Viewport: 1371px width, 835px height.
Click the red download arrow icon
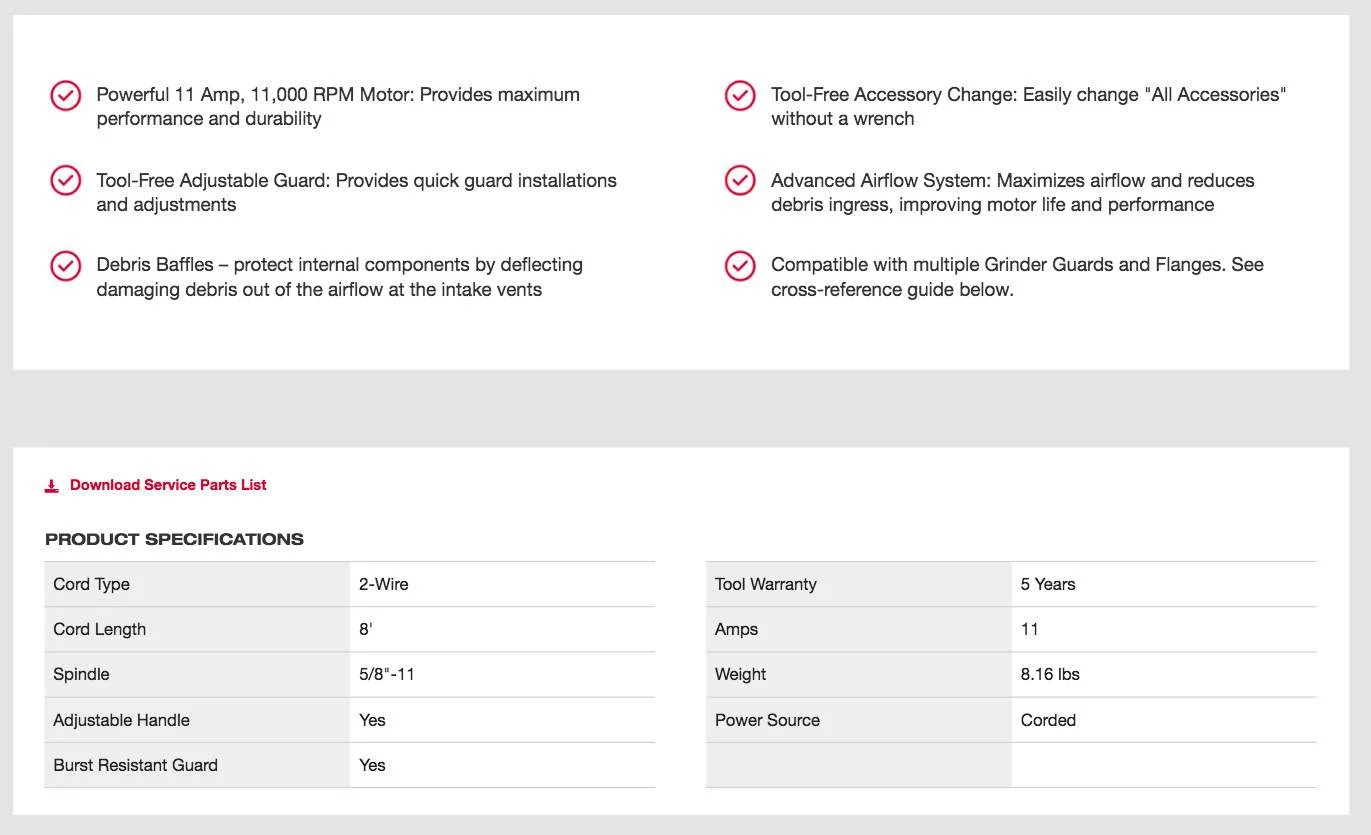coord(52,486)
